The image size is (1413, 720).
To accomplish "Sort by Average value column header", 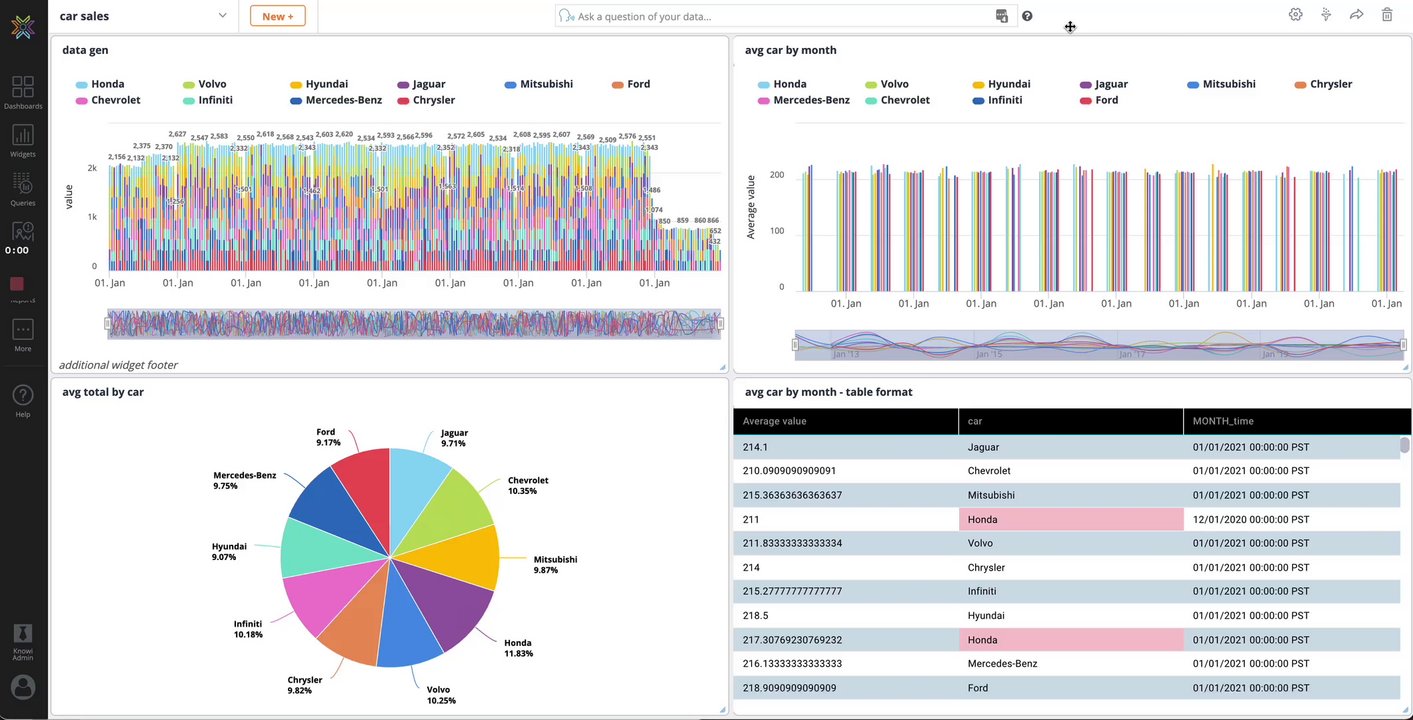I will [x=845, y=421].
